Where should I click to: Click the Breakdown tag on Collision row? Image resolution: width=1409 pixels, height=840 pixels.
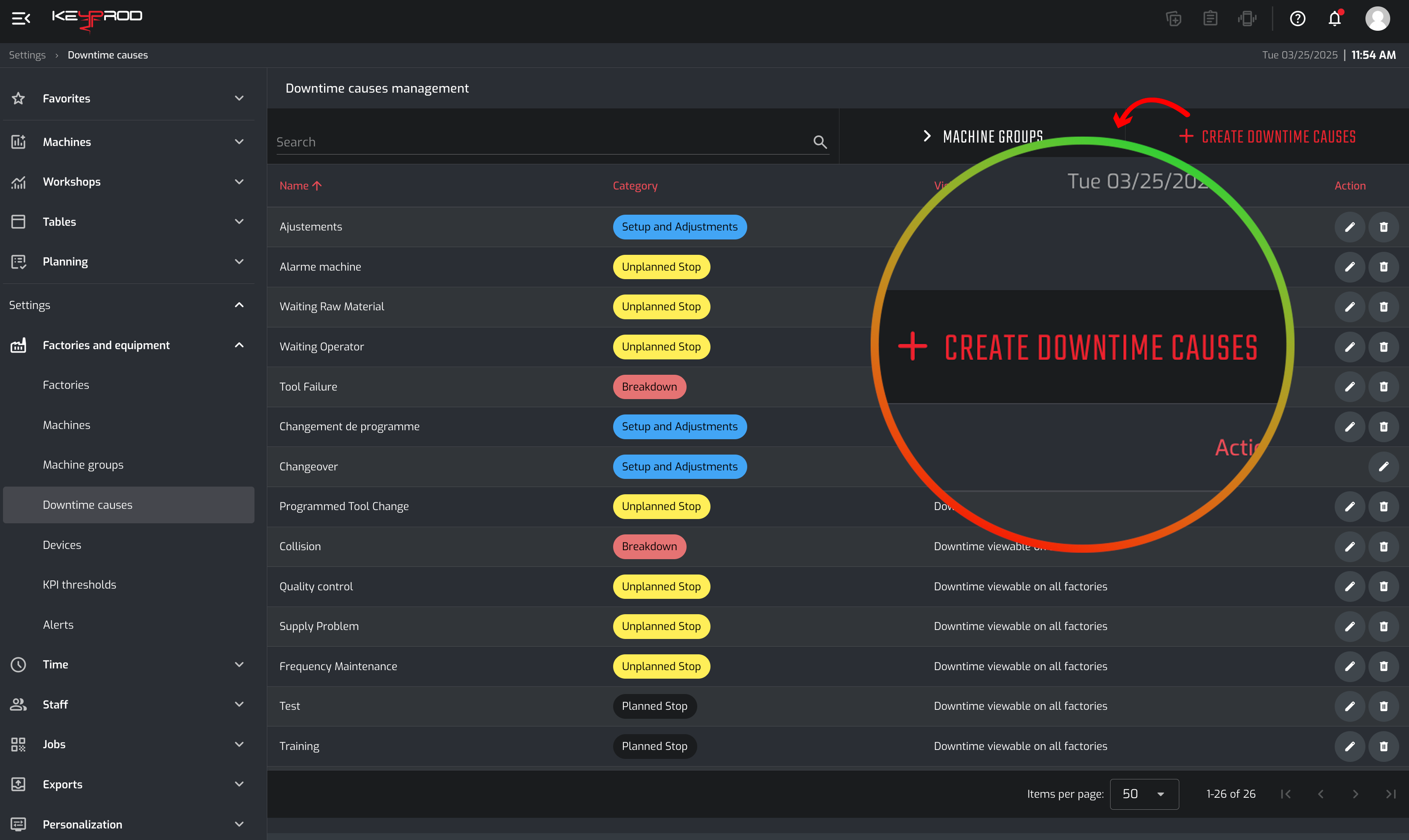click(649, 546)
